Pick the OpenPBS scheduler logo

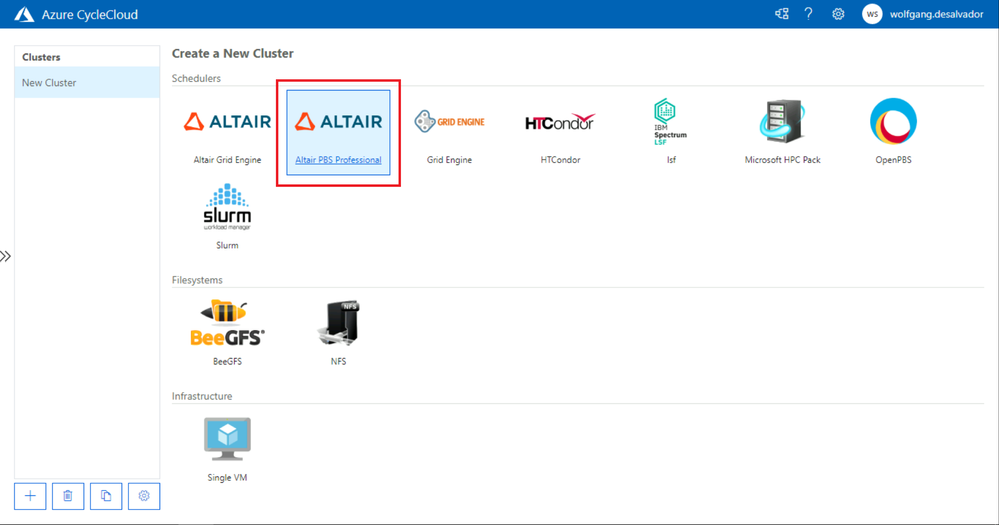tap(893, 121)
